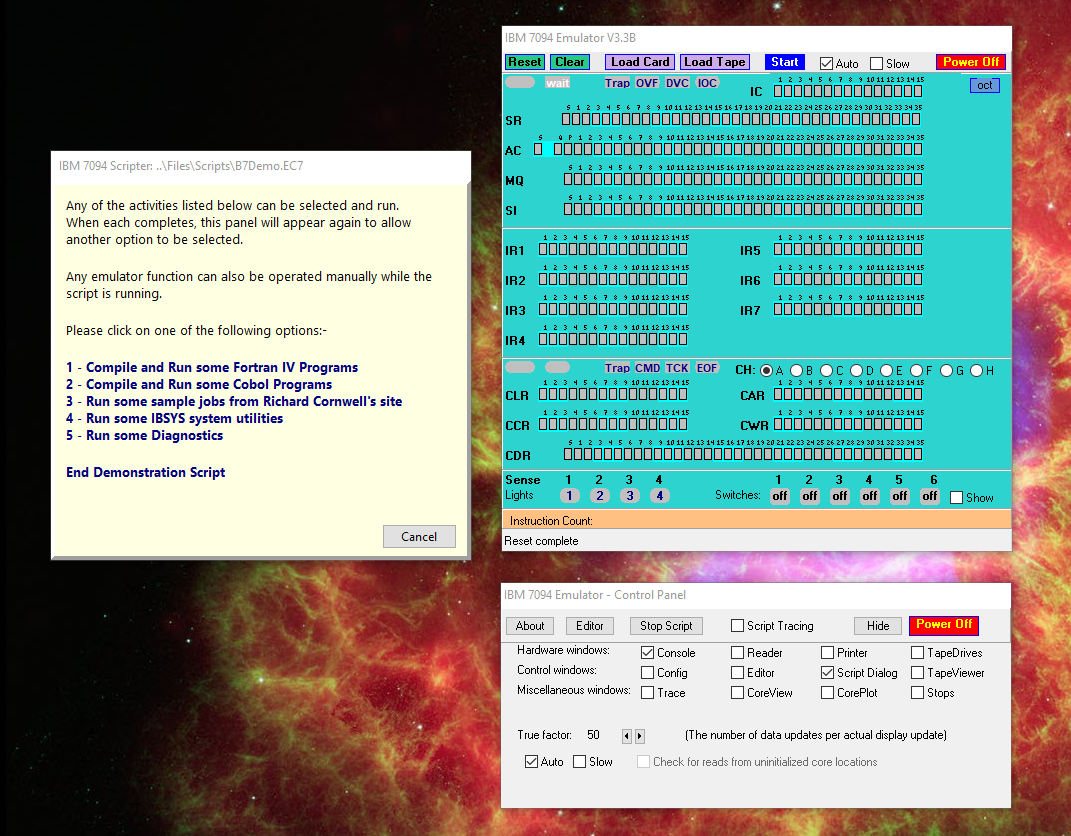Click the EOF channel indicator
This screenshot has width=1071, height=836.
click(x=707, y=368)
